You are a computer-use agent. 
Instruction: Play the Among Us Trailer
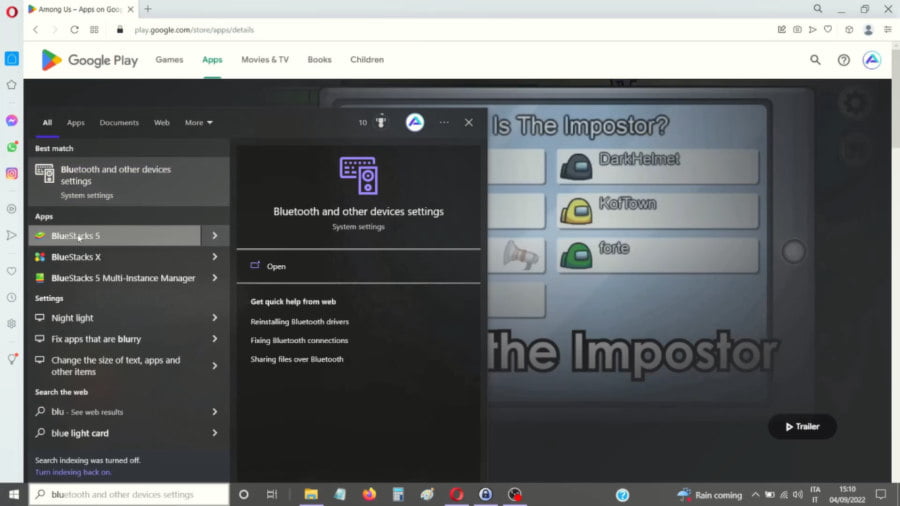(802, 426)
